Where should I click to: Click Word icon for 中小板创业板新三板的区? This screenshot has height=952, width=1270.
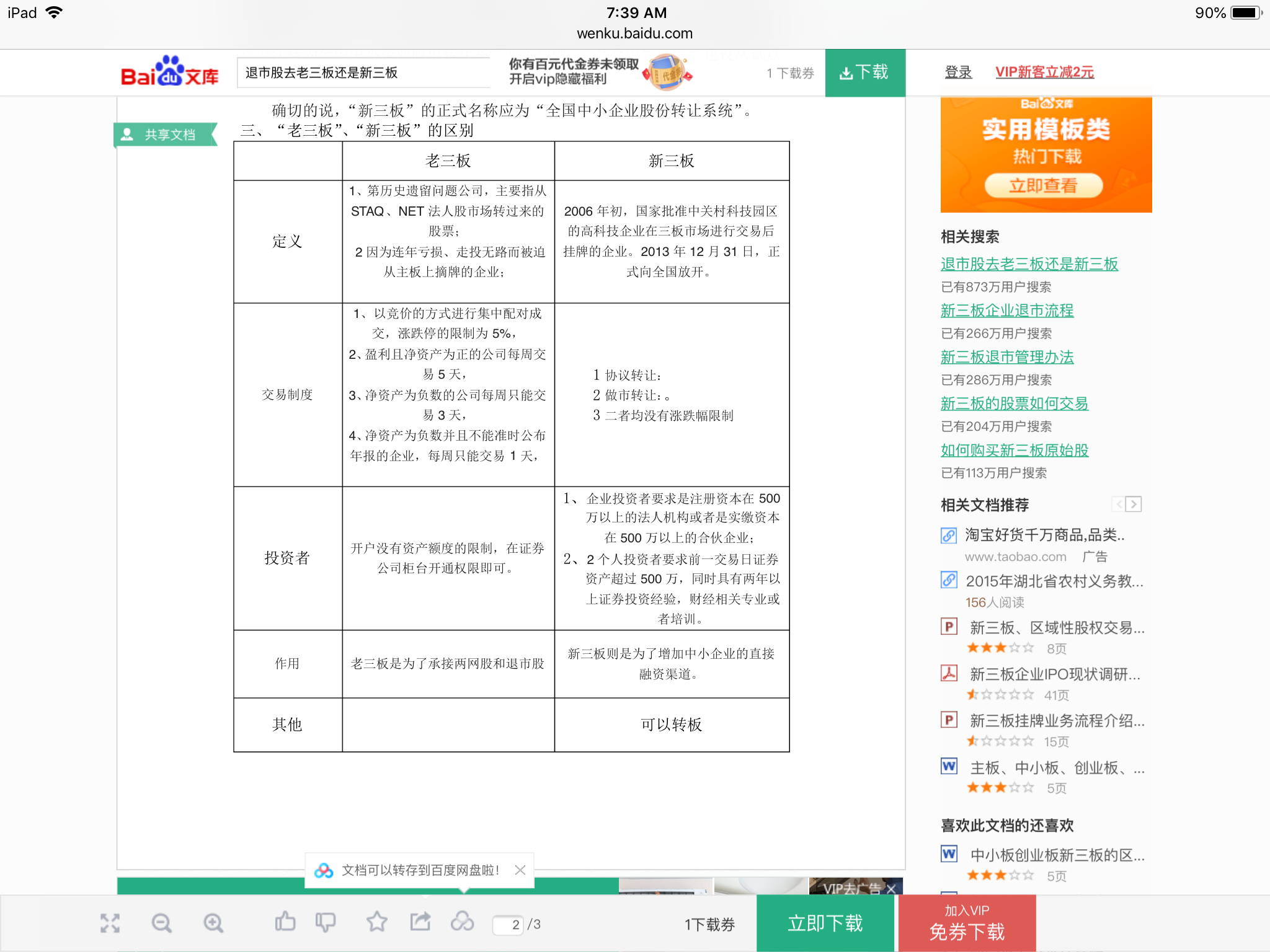pyautogui.click(x=949, y=853)
